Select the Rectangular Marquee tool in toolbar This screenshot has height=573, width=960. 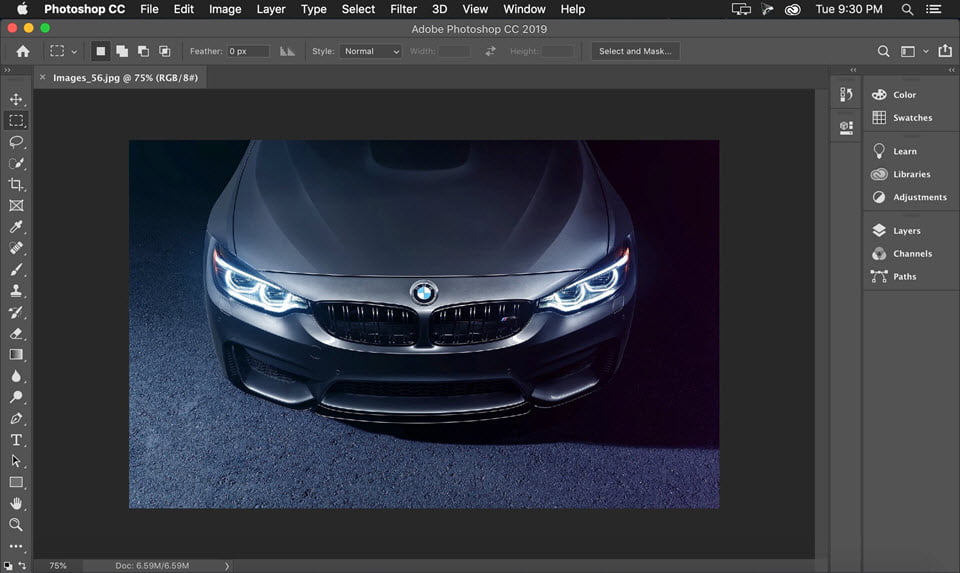tap(16, 121)
